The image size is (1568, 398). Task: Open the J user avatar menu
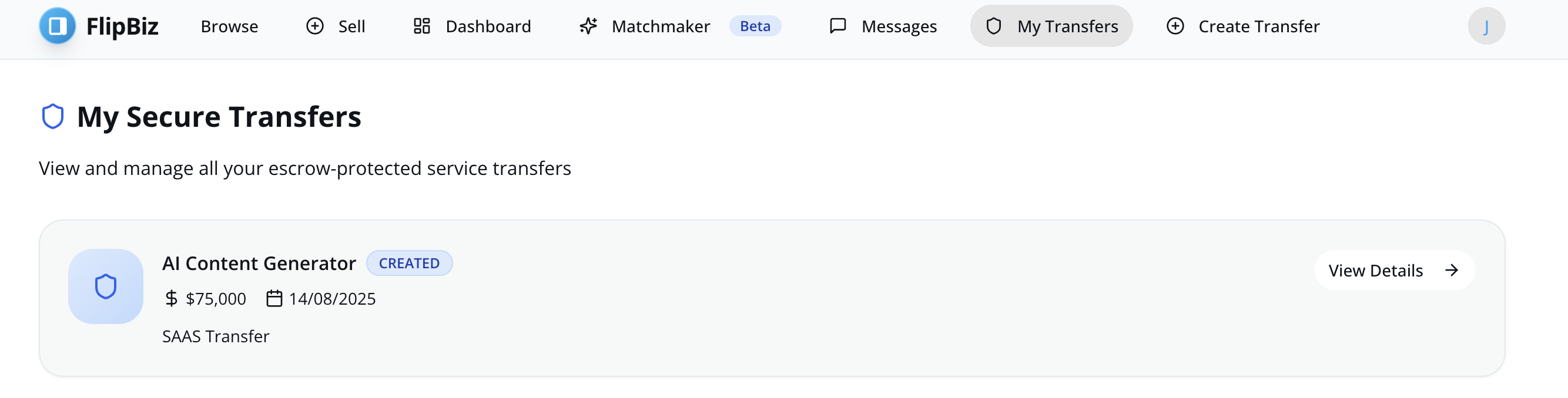click(1486, 26)
